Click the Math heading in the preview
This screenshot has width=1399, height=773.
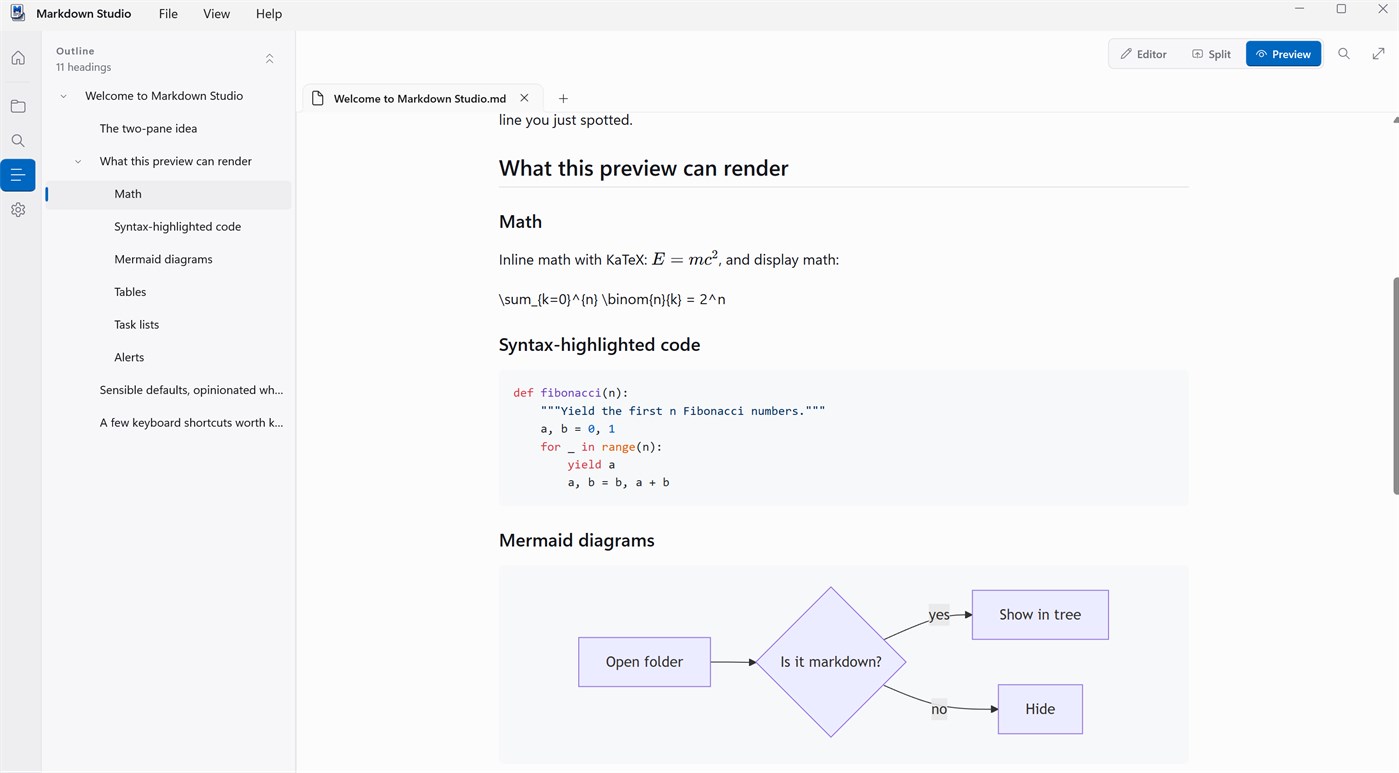point(520,222)
